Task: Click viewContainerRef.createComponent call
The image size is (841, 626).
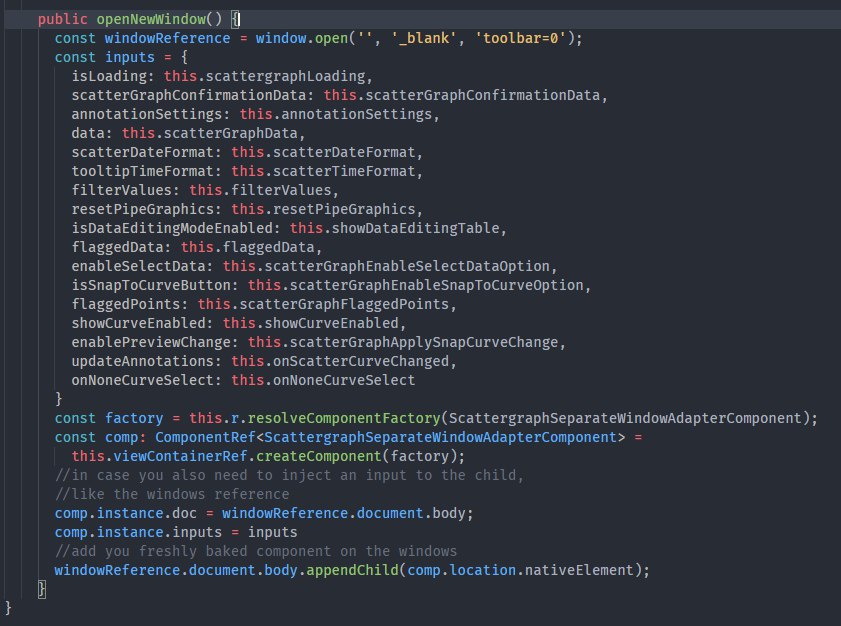Action: (247, 456)
